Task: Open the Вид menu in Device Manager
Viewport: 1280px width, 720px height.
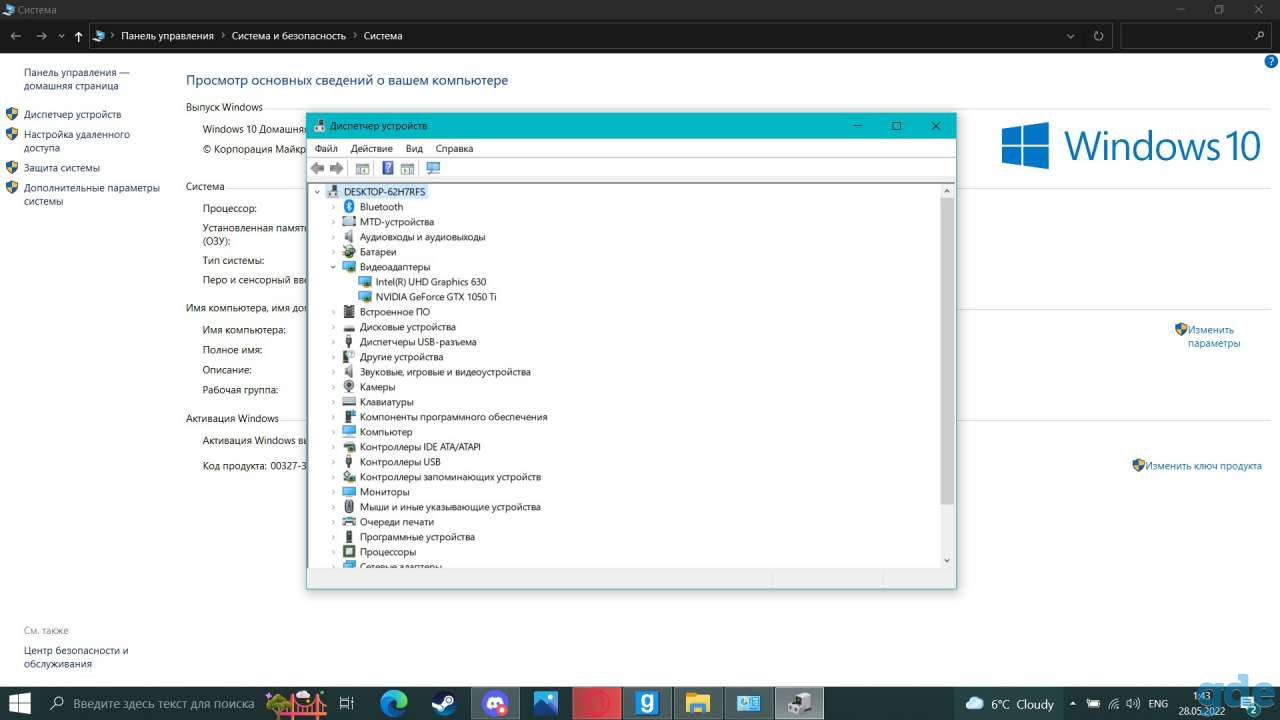Action: coord(414,149)
